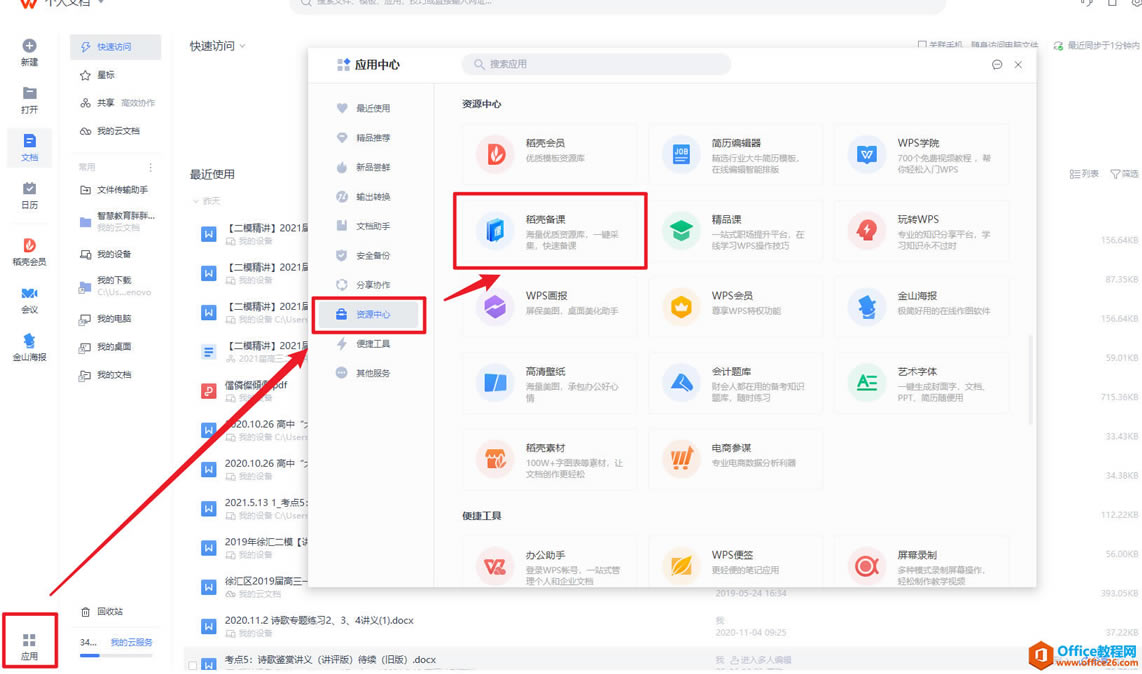
Task: Select 新品尝鲜 category
Action: (371, 167)
